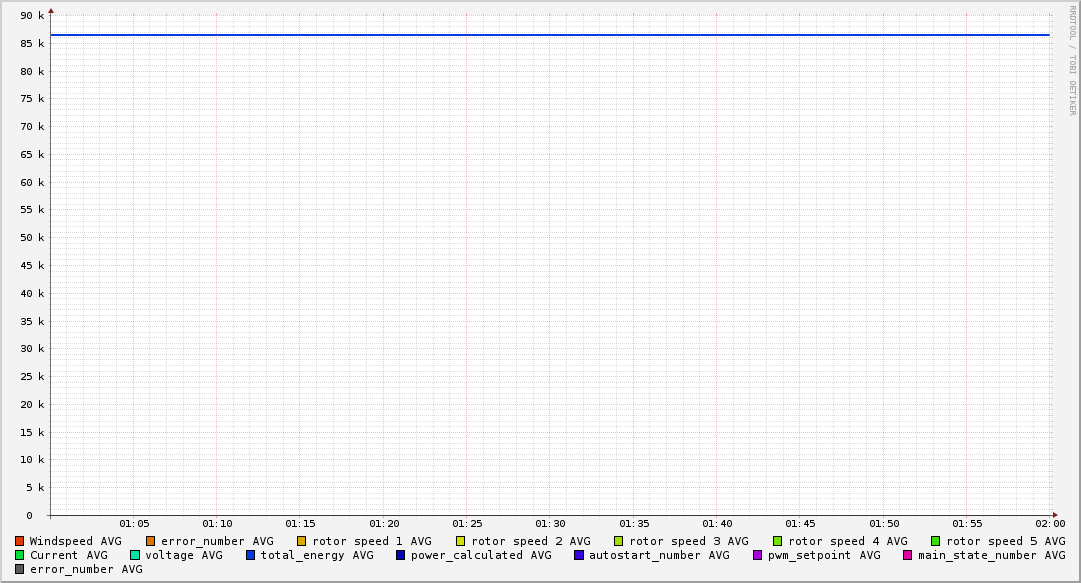Click the 85 k y-axis label
Viewport: 1081px width, 583px height.
click(x=34, y=44)
